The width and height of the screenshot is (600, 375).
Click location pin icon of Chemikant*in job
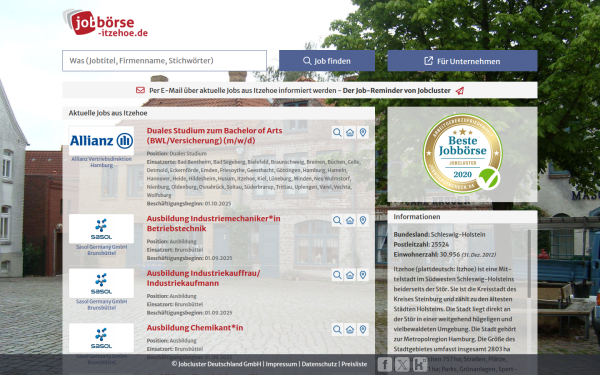pyautogui.click(x=363, y=329)
